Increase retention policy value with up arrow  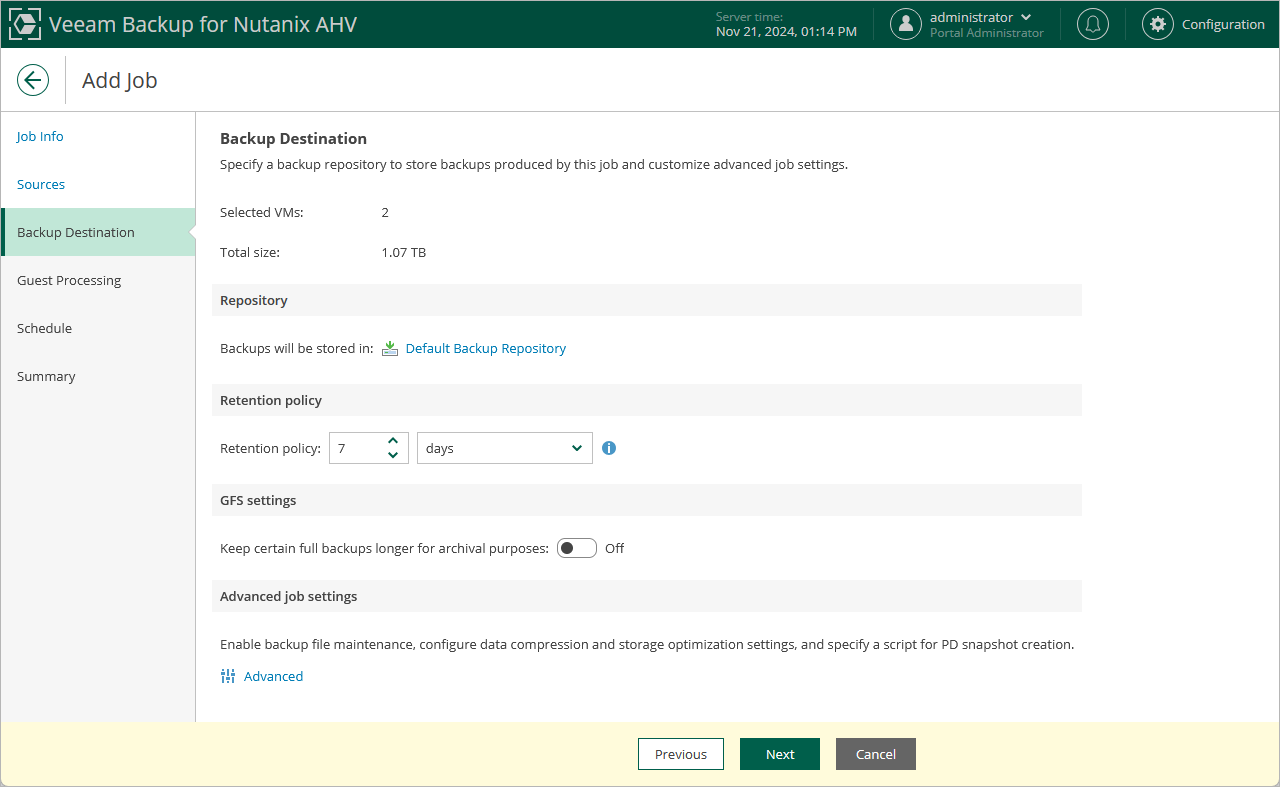(393, 441)
